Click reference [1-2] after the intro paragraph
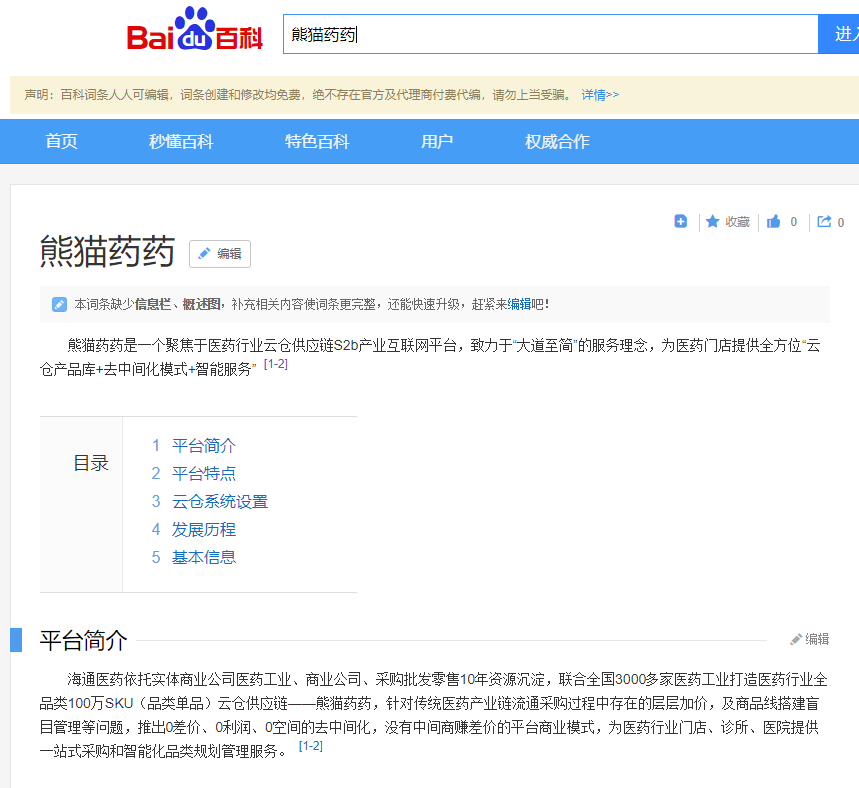Image resolution: width=859 pixels, height=788 pixels. [x=276, y=364]
